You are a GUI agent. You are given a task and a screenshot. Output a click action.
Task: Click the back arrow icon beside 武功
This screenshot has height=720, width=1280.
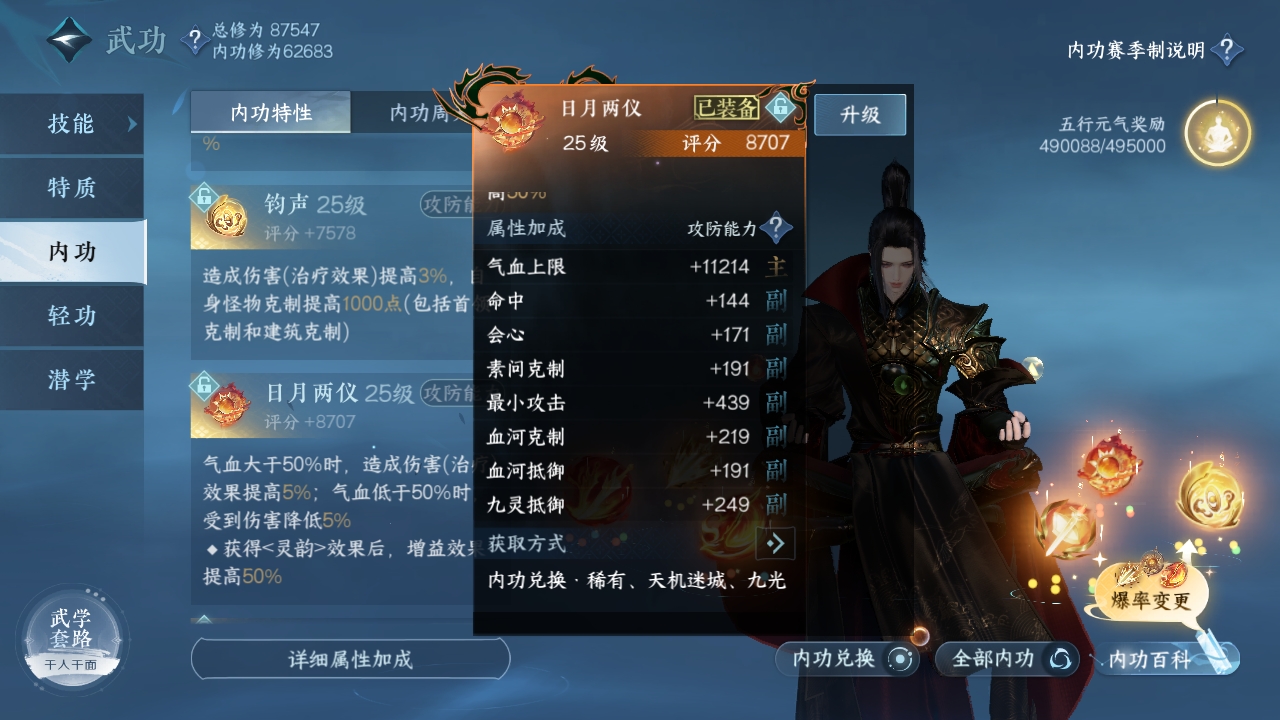[70, 40]
